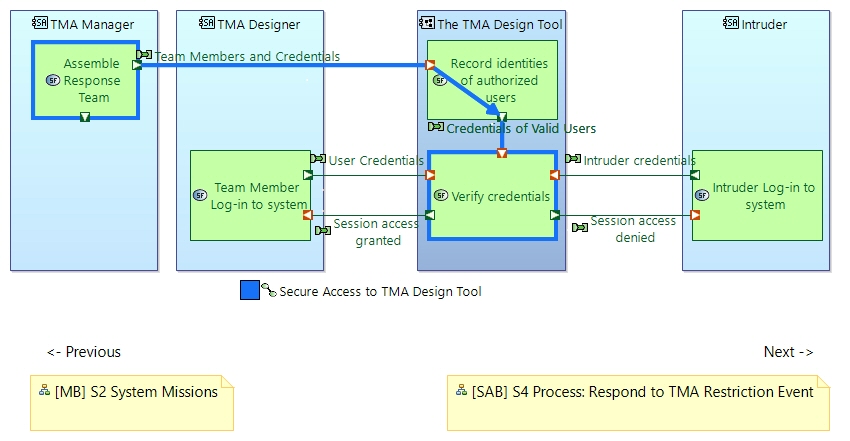Click Secure Access to TMA Design Tool label
The height and width of the screenshot is (441, 850).
click(x=381, y=291)
